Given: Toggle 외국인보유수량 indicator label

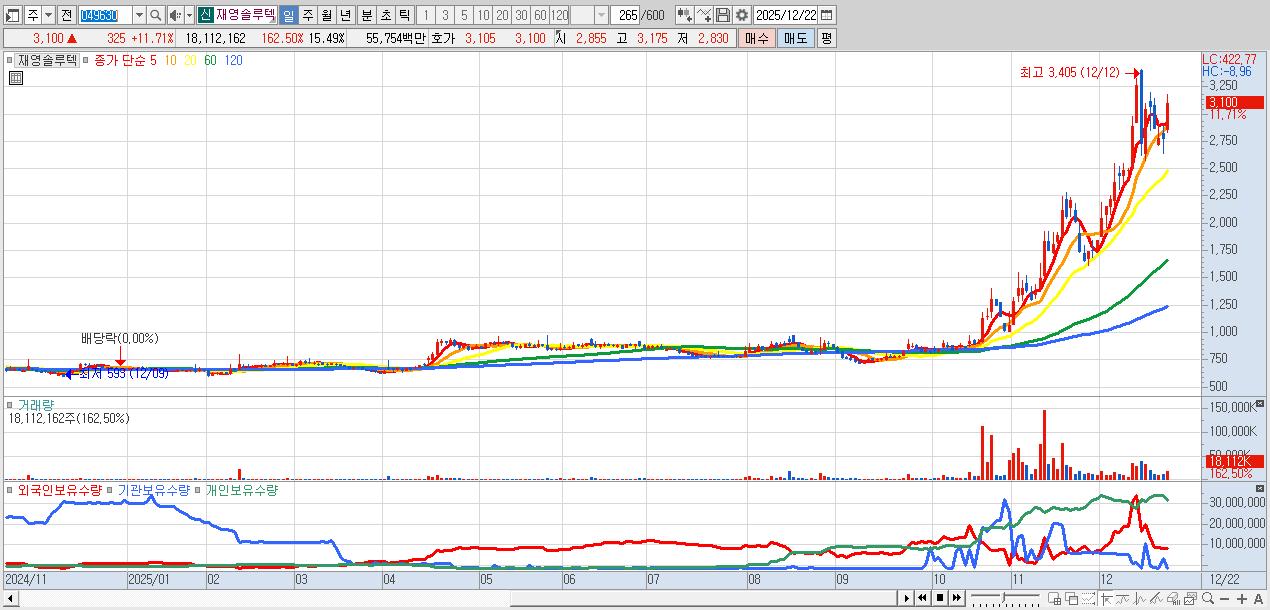Looking at the screenshot, I should point(60,491).
